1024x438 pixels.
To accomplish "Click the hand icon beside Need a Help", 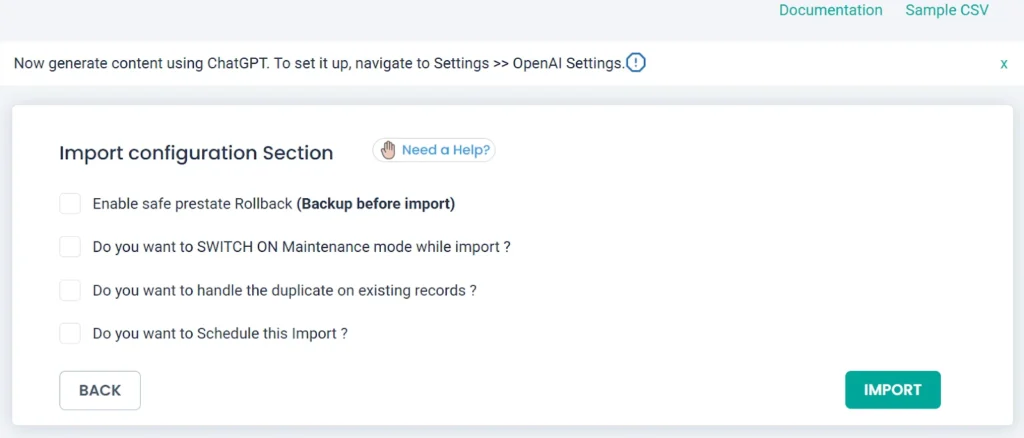I will click(x=388, y=150).
